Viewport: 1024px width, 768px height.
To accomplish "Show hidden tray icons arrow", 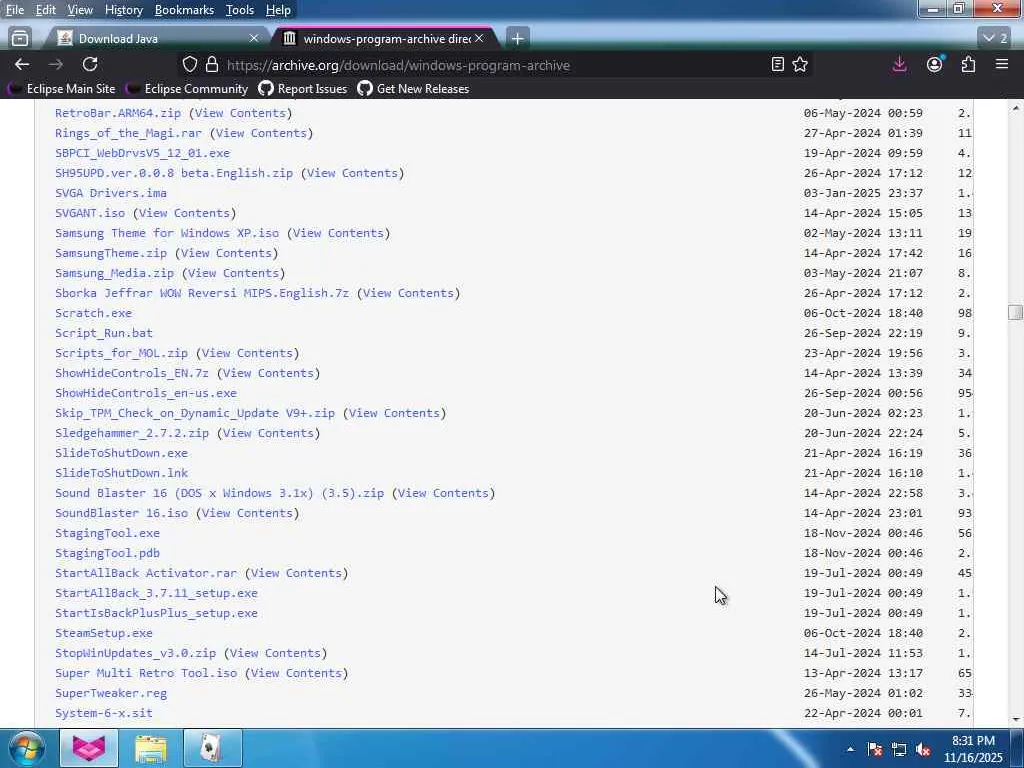I will [850, 749].
